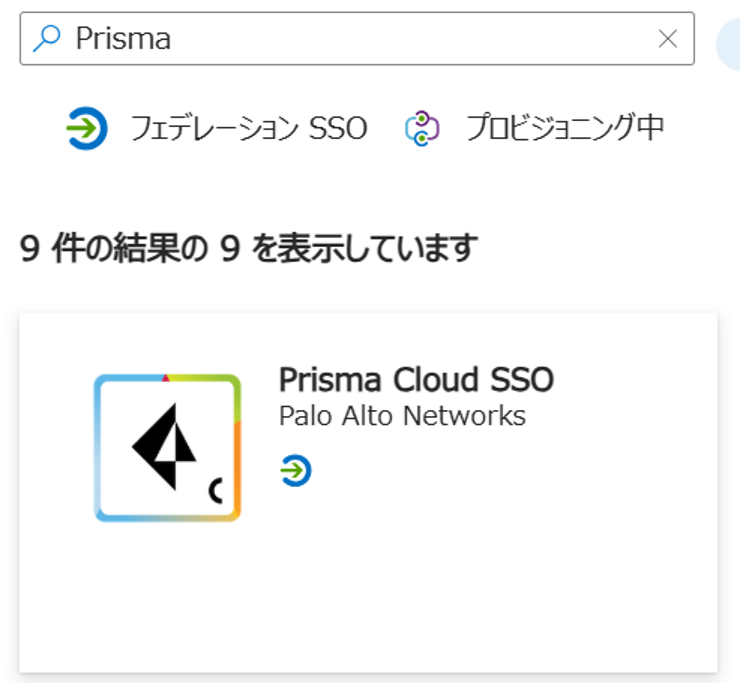Open the Prisma Cloud SSO title link
Viewport: 740px width, 683px height.
point(416,380)
